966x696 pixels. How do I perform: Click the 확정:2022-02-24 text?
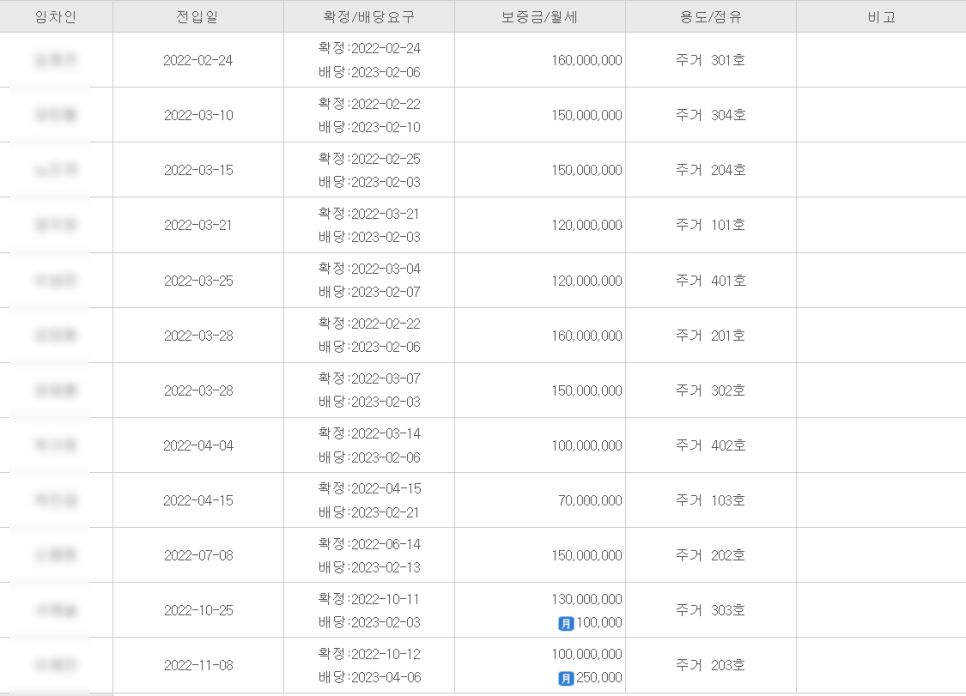pos(369,48)
